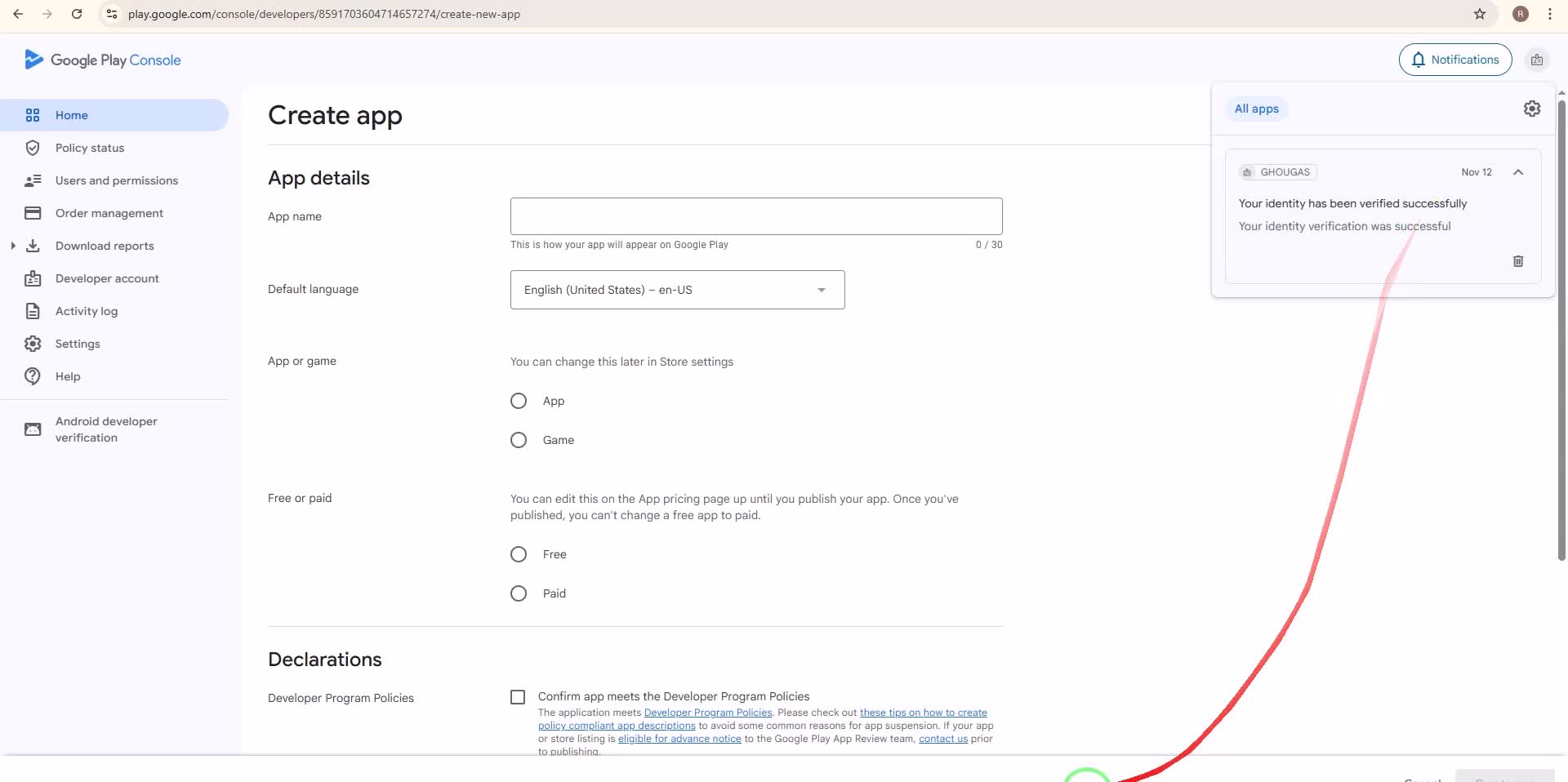Collapse the GHOUGAS notification card
Viewport: 1568px width, 782px height.
1517,172
